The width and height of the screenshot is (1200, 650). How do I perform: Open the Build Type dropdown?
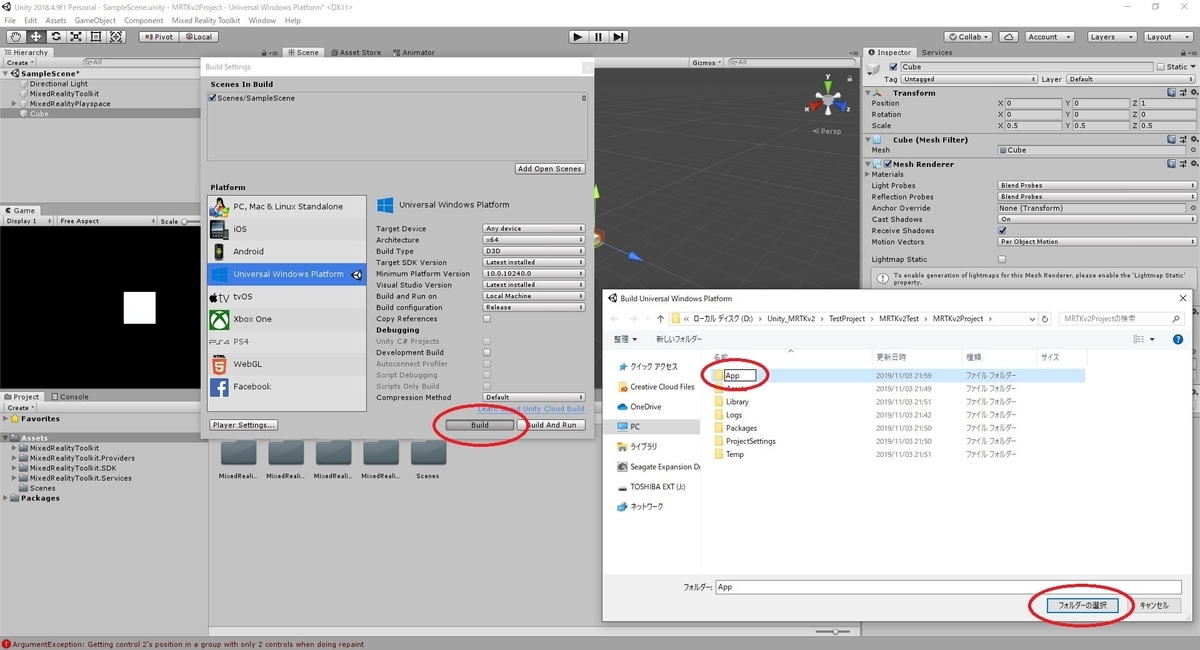(x=534, y=251)
